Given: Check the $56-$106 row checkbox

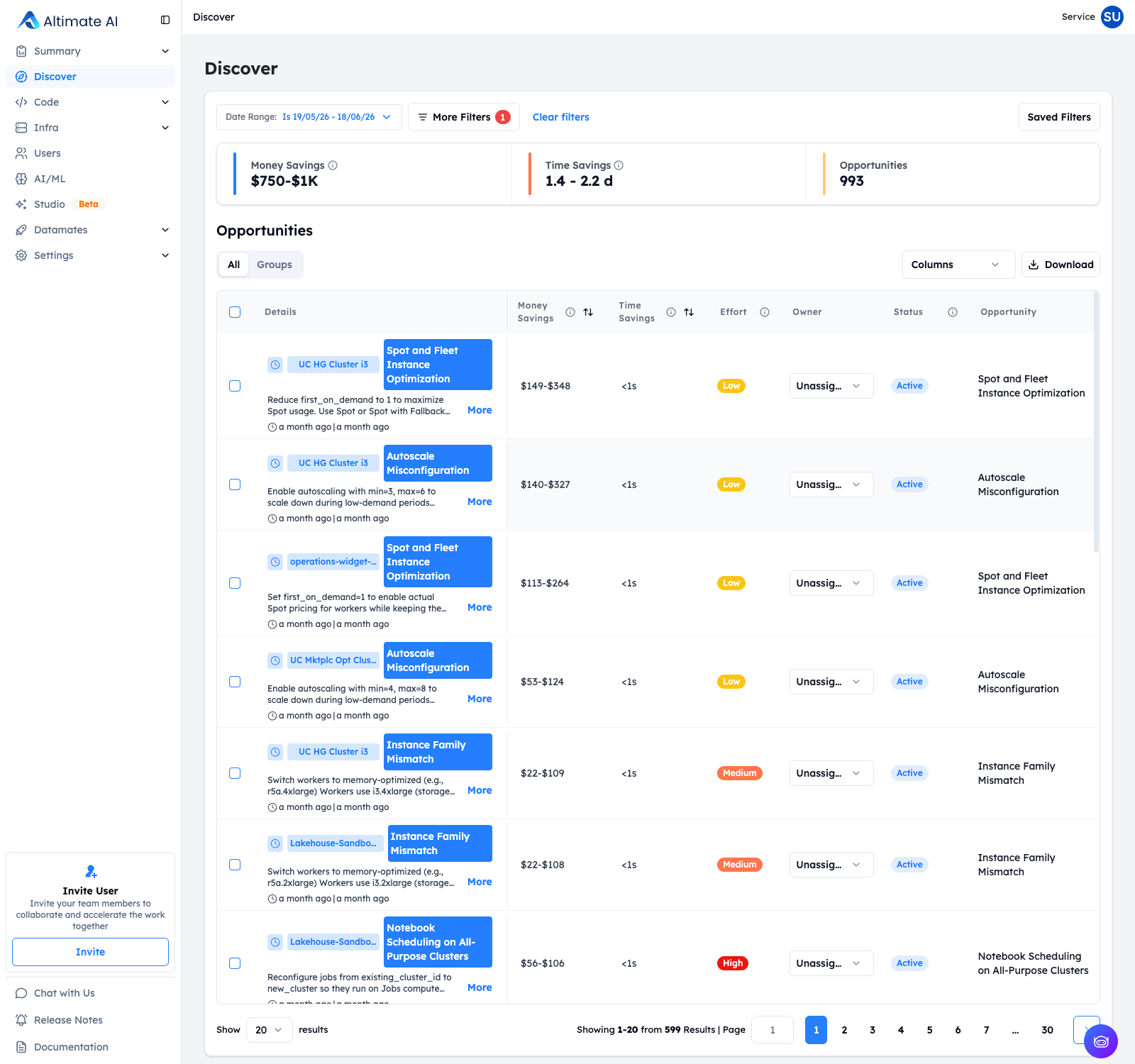Looking at the screenshot, I should pos(235,963).
